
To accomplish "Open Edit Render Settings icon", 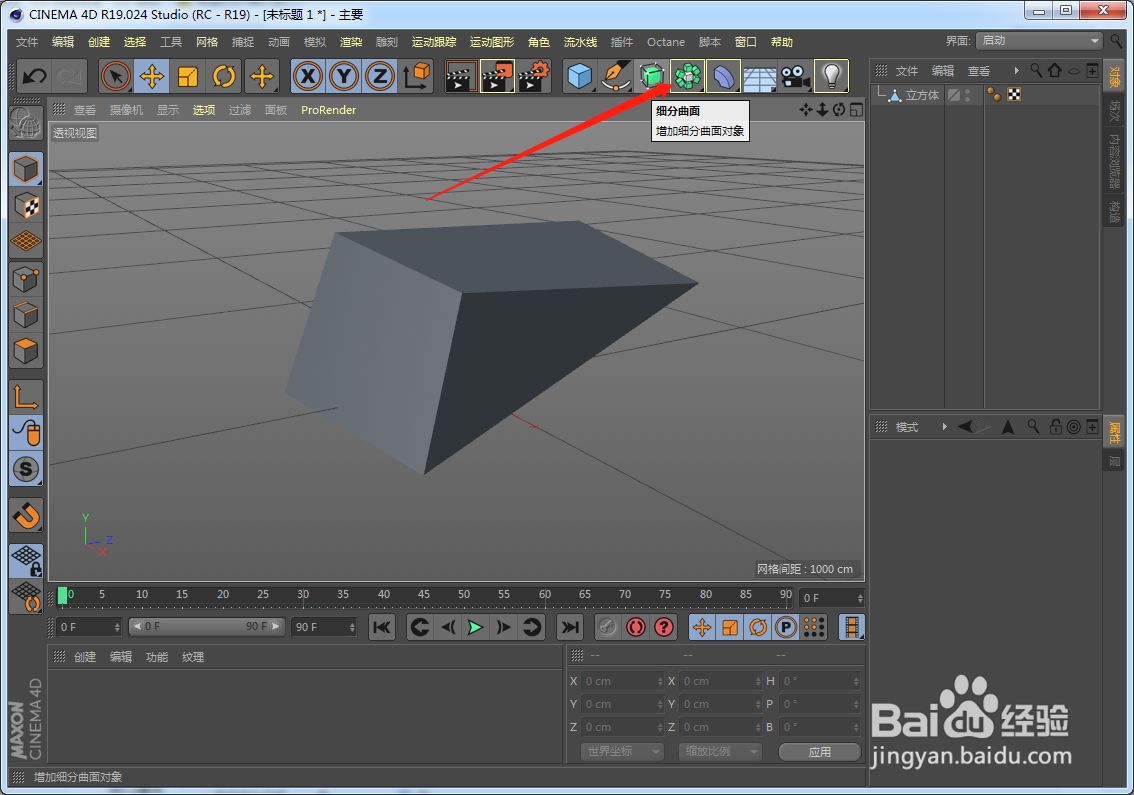I will coord(533,76).
